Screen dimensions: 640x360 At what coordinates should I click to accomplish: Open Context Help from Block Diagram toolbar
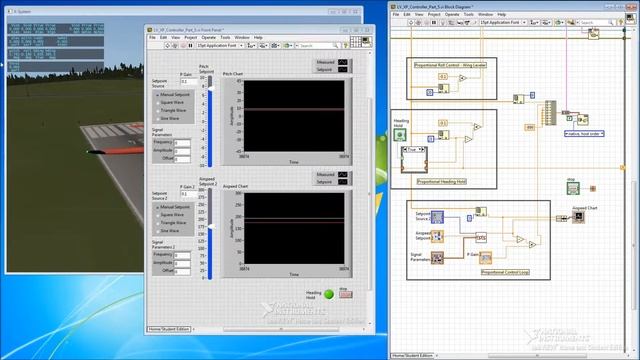621,22
